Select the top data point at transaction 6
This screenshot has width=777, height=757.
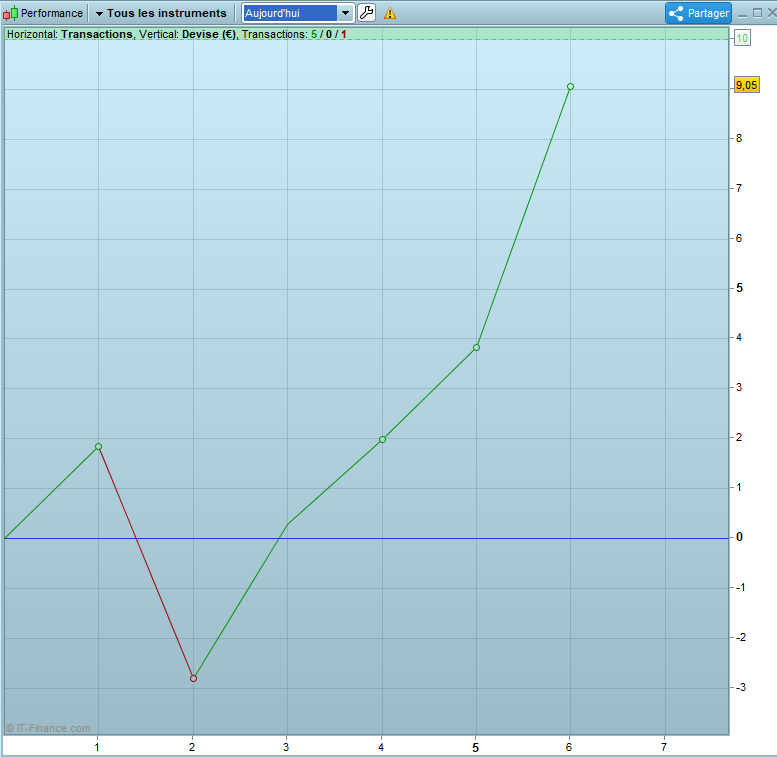point(570,87)
